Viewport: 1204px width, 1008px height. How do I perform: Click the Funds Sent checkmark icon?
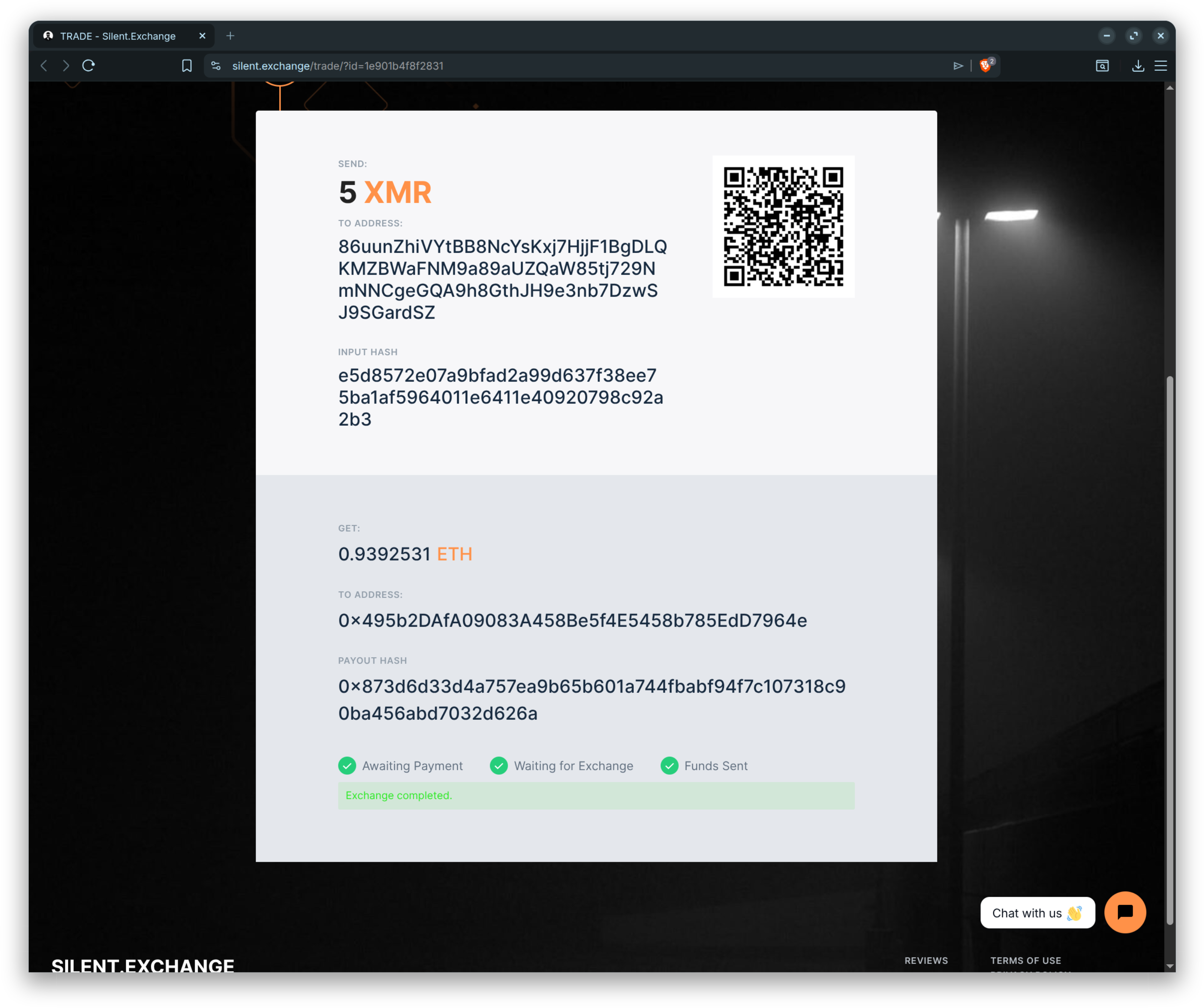669,765
